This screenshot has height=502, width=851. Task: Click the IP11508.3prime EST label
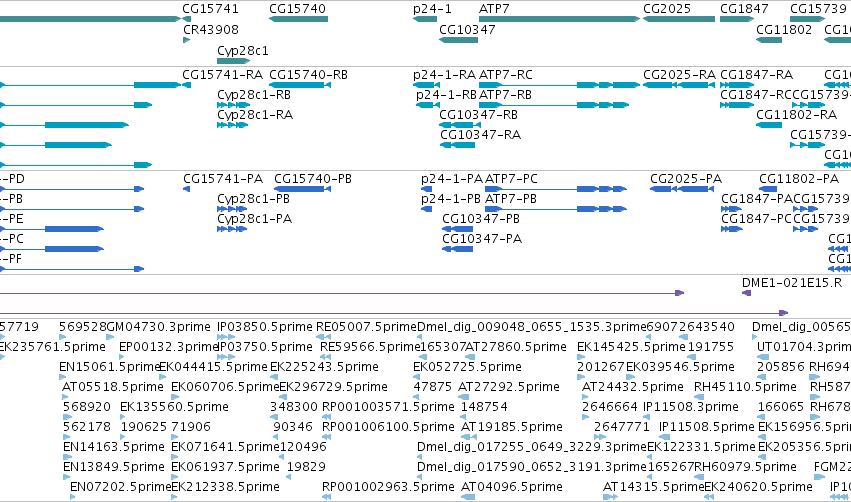pyautogui.click(x=690, y=407)
